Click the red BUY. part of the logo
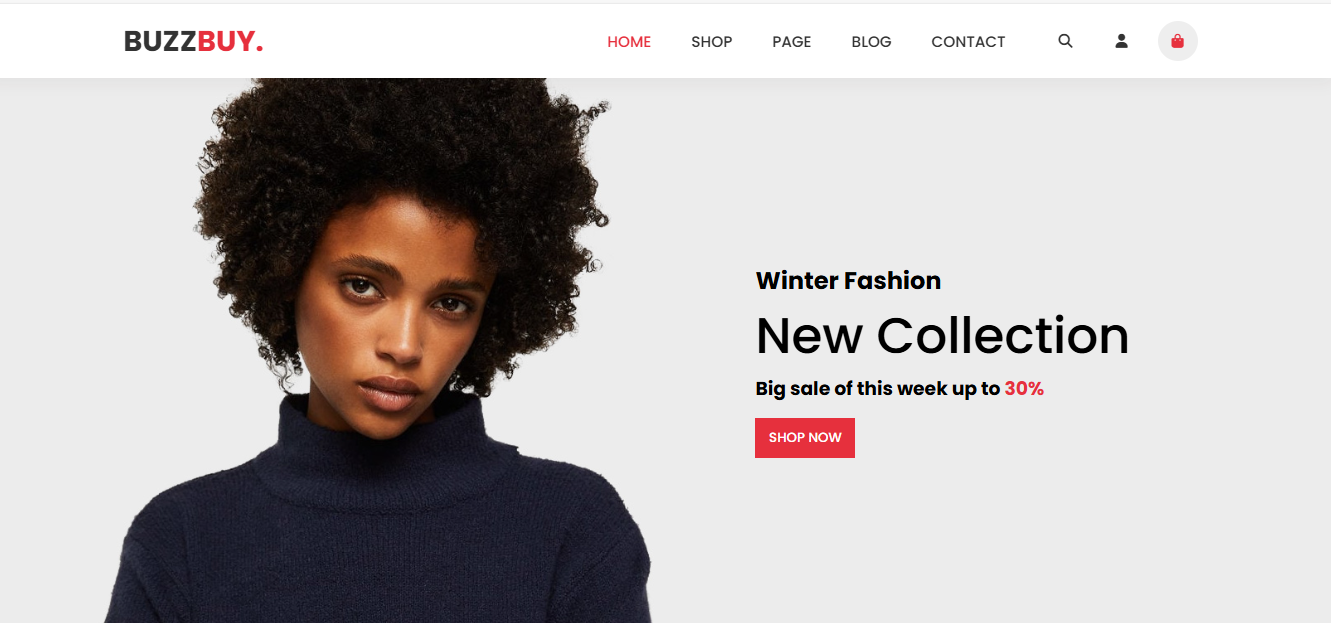 coord(231,42)
